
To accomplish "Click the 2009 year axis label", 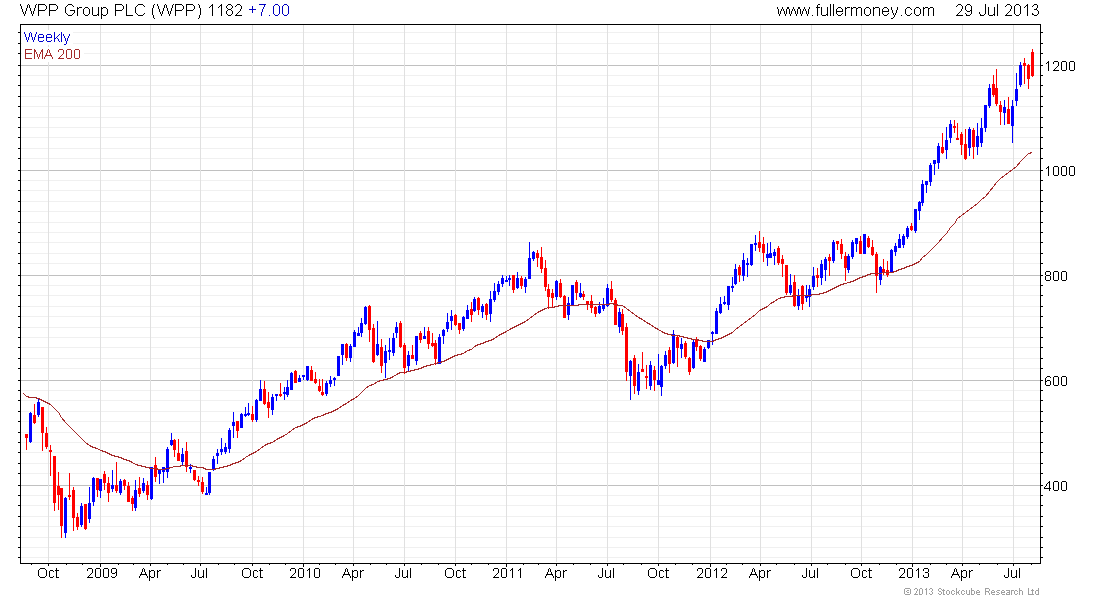I will pyautogui.click(x=102, y=573).
